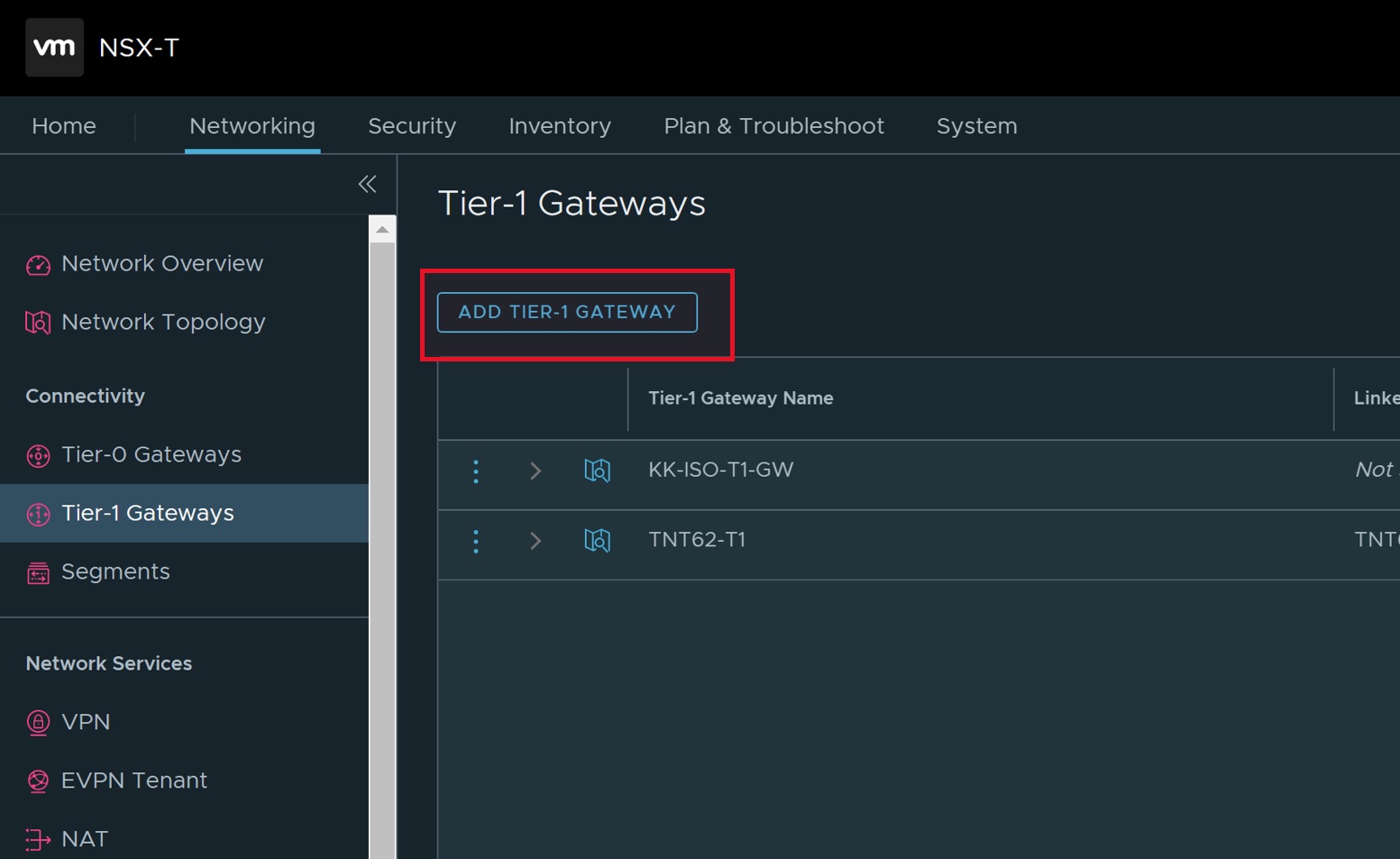Open VPN under Network Services

pyautogui.click(x=86, y=722)
